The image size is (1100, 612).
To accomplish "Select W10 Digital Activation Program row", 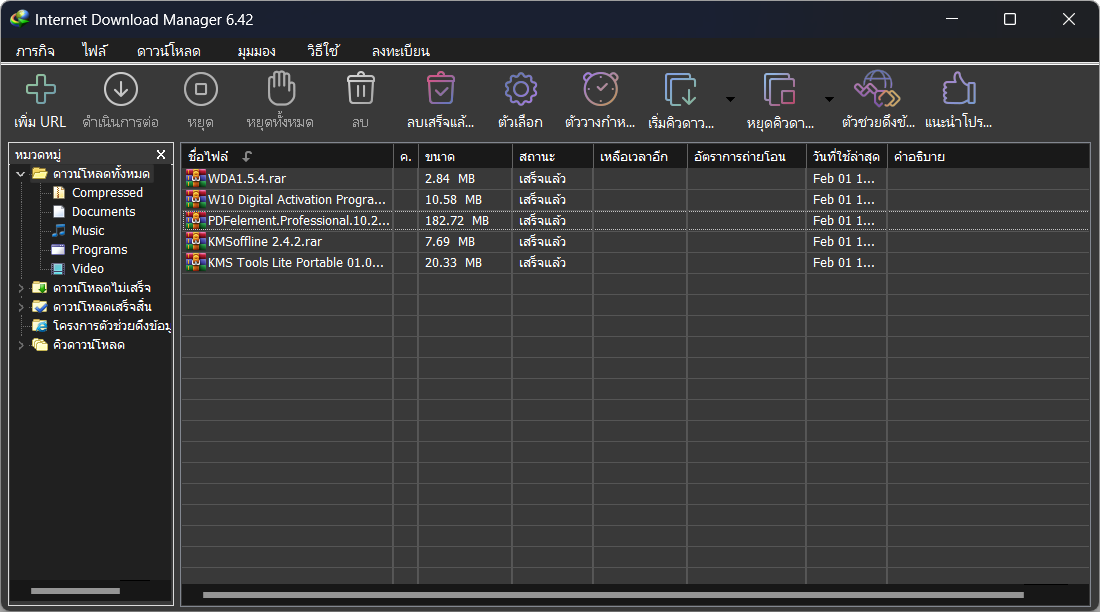I will [636, 200].
